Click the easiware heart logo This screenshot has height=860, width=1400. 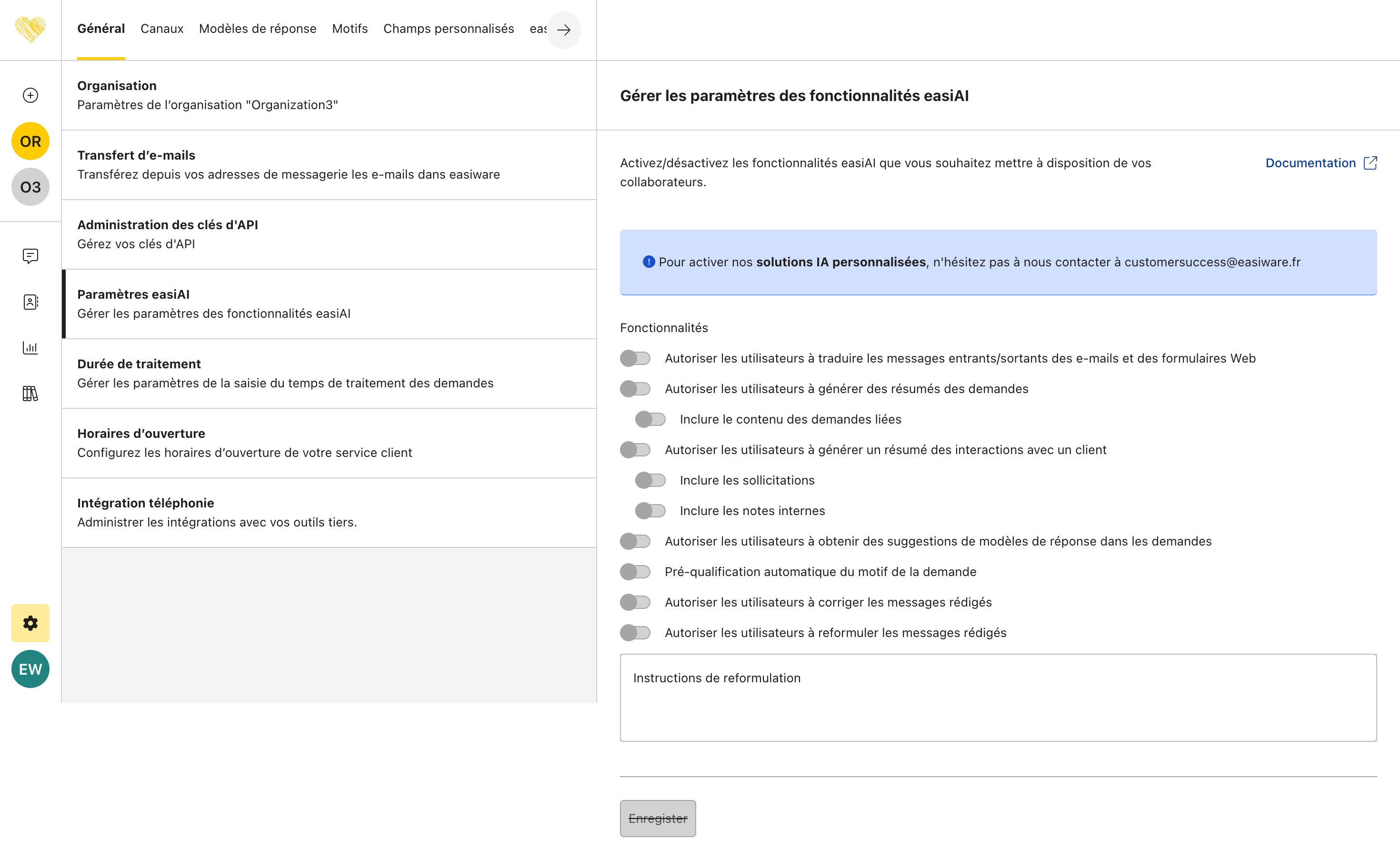pos(30,29)
